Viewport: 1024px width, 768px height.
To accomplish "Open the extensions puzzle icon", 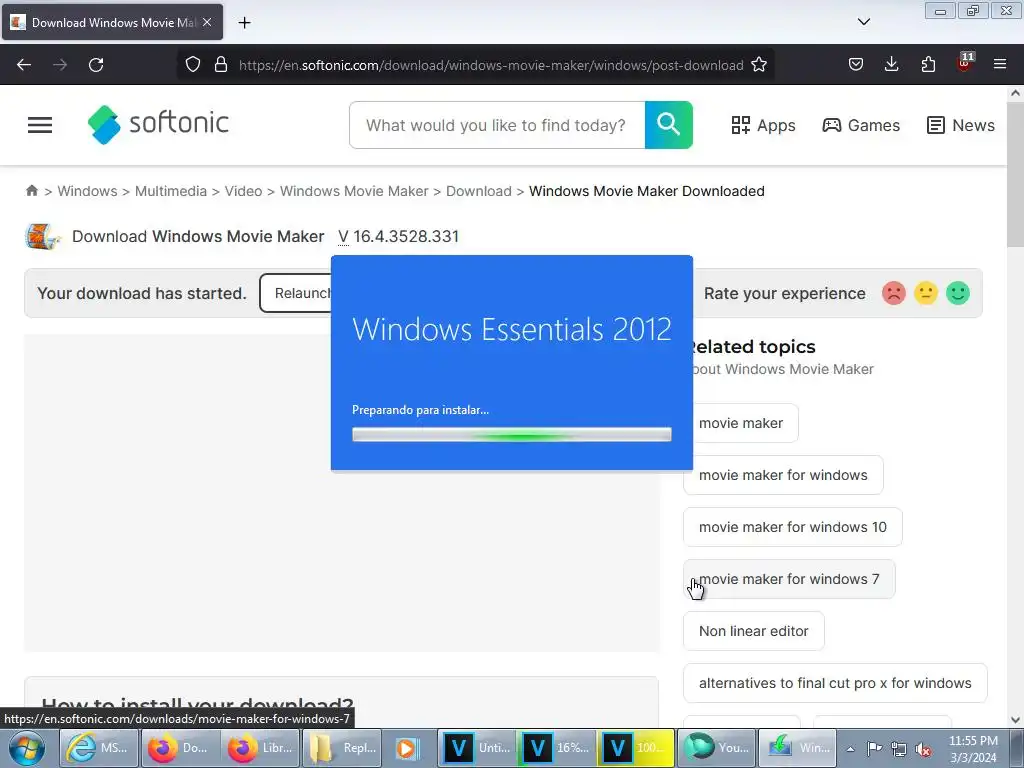I will (x=928, y=65).
